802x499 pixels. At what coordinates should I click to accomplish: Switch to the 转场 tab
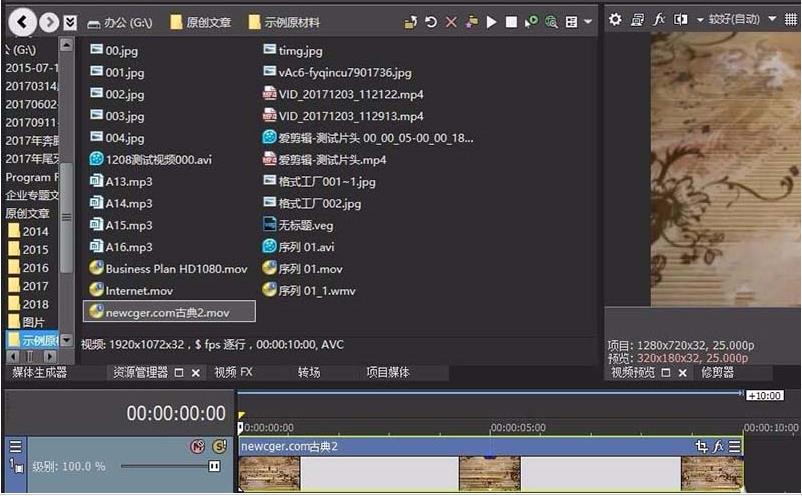pyautogui.click(x=309, y=372)
